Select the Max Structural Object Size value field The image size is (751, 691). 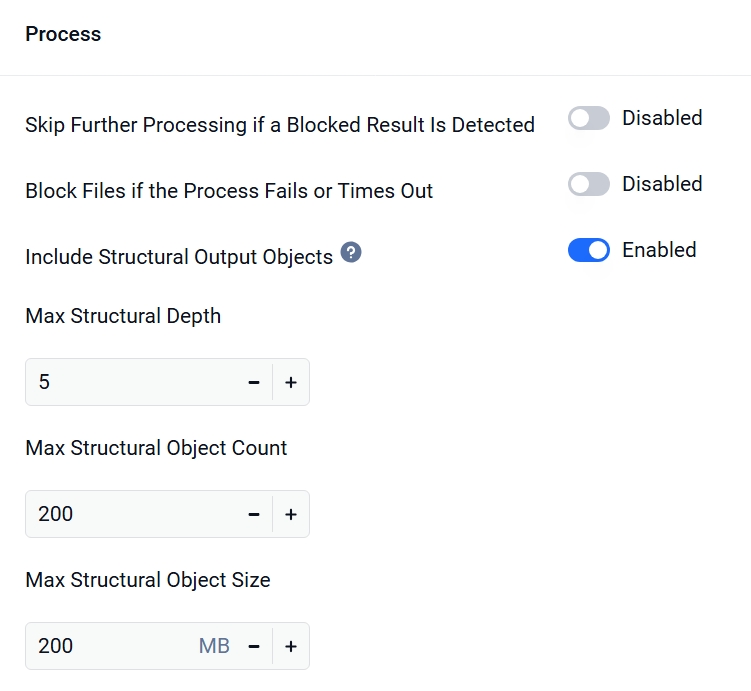point(115,646)
